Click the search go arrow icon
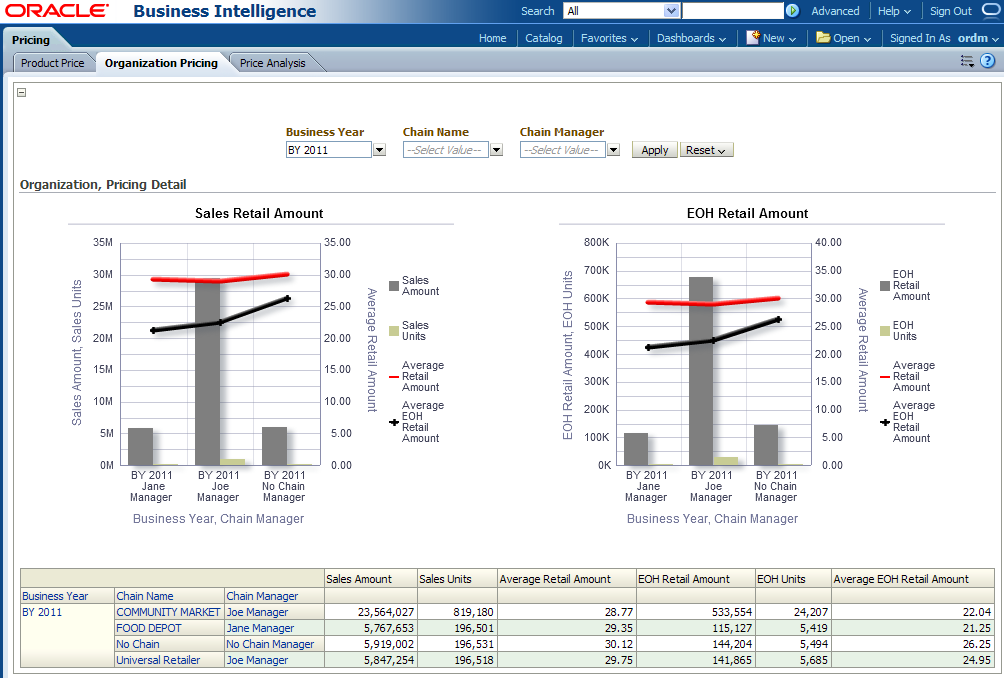This screenshot has width=1004, height=678. click(793, 11)
